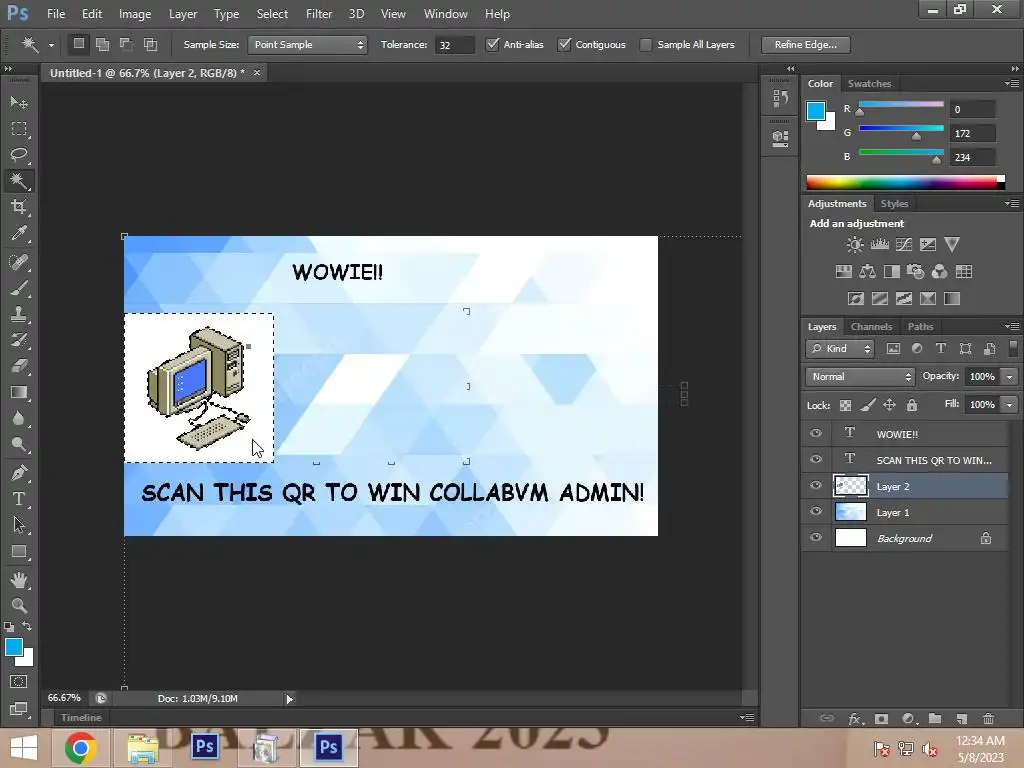Open Fill slider dropdown arrow
This screenshot has height=768, width=1024.
(x=1010, y=405)
